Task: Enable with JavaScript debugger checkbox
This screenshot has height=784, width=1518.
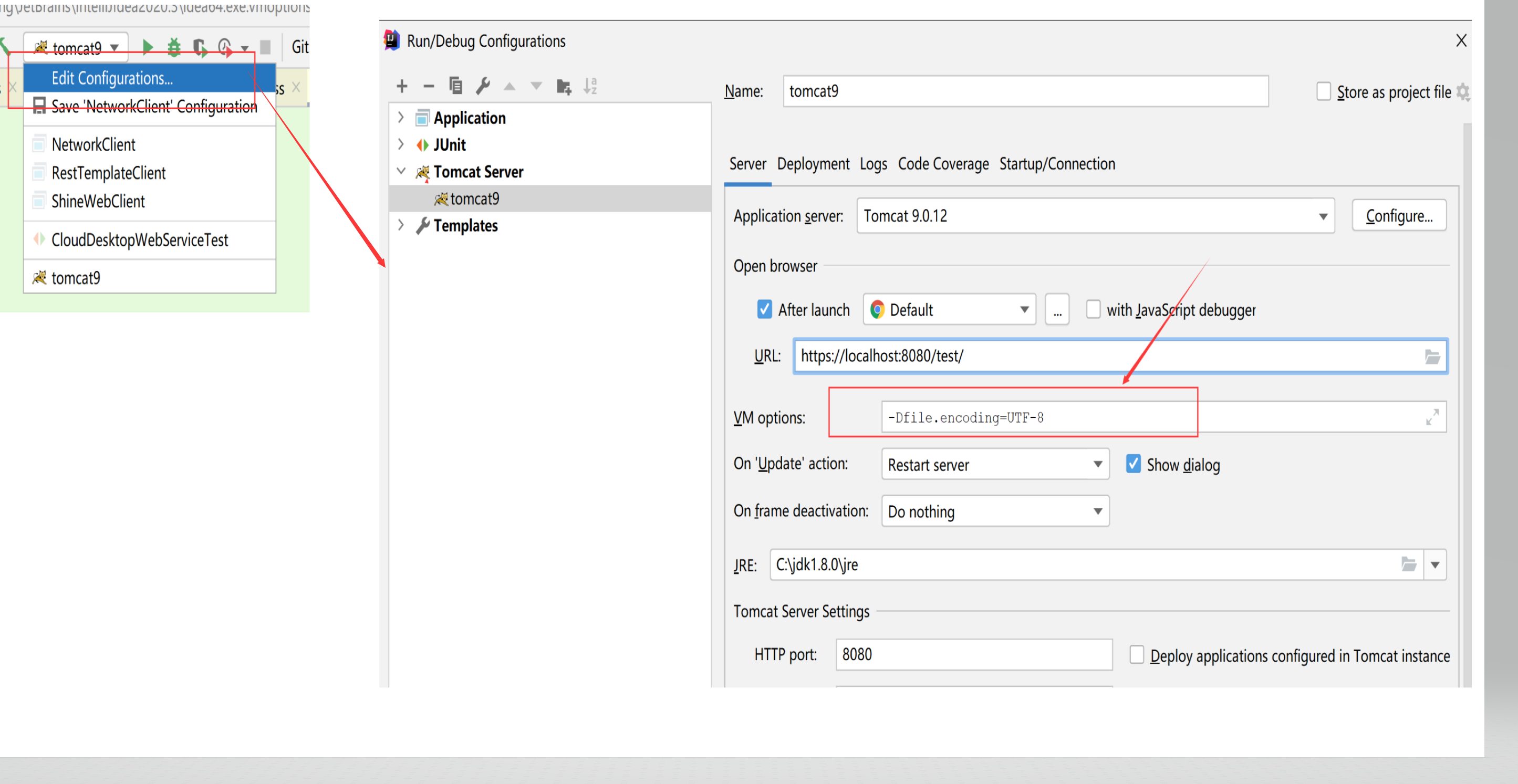Action: click(x=1093, y=309)
